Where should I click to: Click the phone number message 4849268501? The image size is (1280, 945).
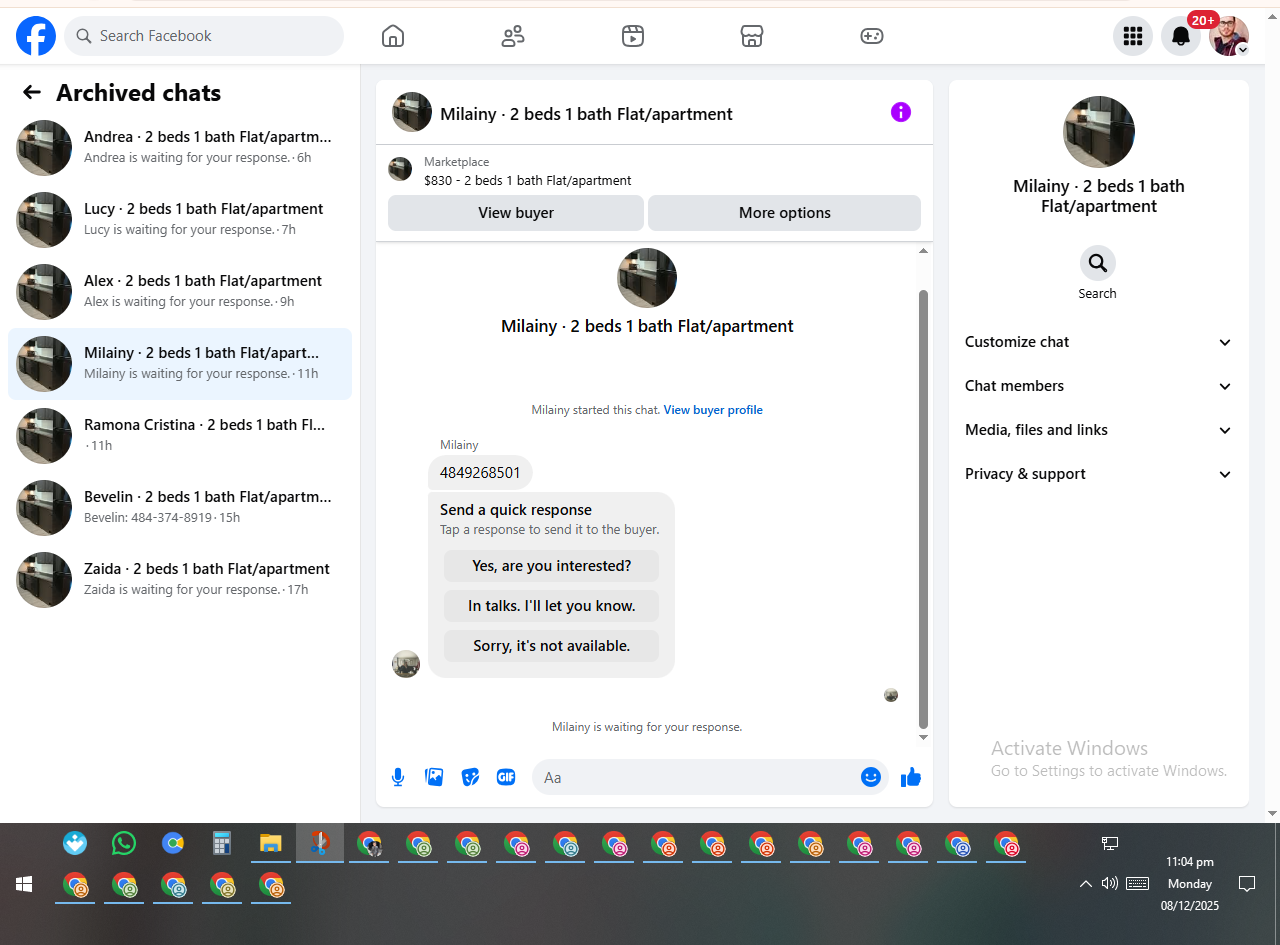[x=480, y=472]
